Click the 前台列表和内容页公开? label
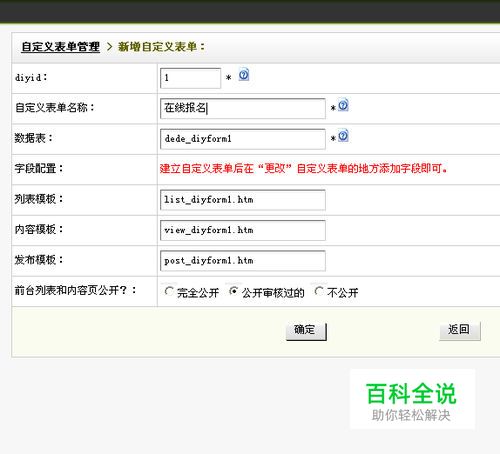 (x=75, y=290)
